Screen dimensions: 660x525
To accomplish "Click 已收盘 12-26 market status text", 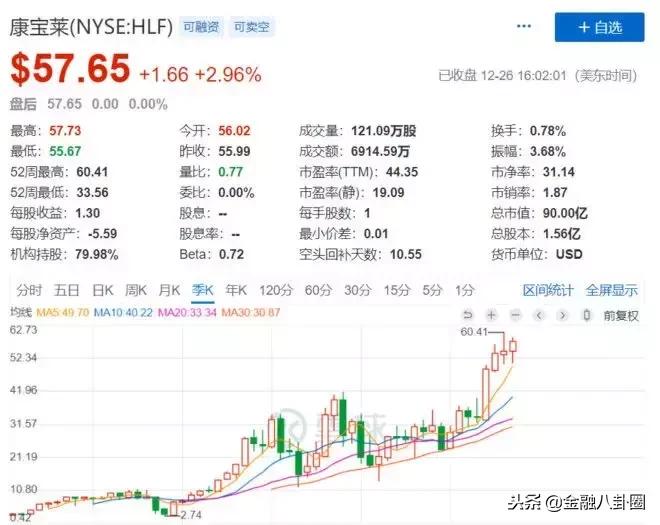I will pos(538,76).
